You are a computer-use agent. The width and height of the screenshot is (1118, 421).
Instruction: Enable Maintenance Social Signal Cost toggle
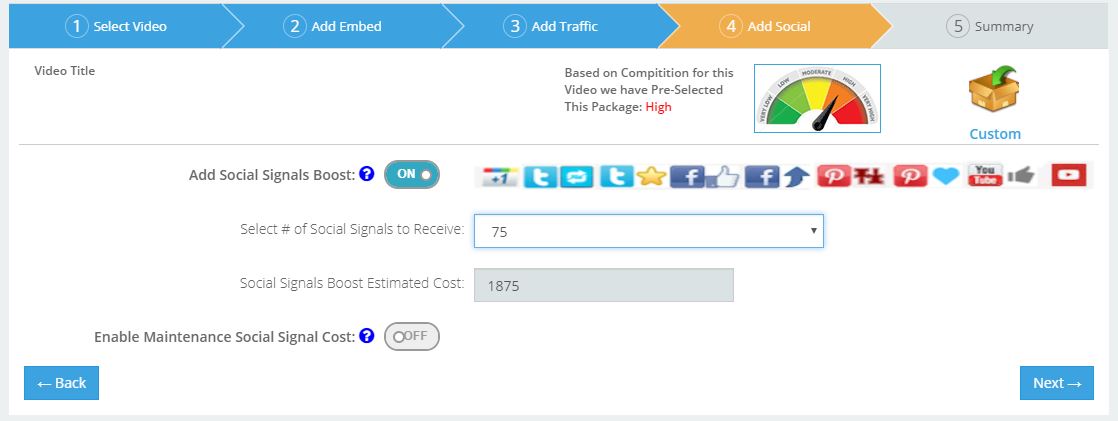pos(411,337)
